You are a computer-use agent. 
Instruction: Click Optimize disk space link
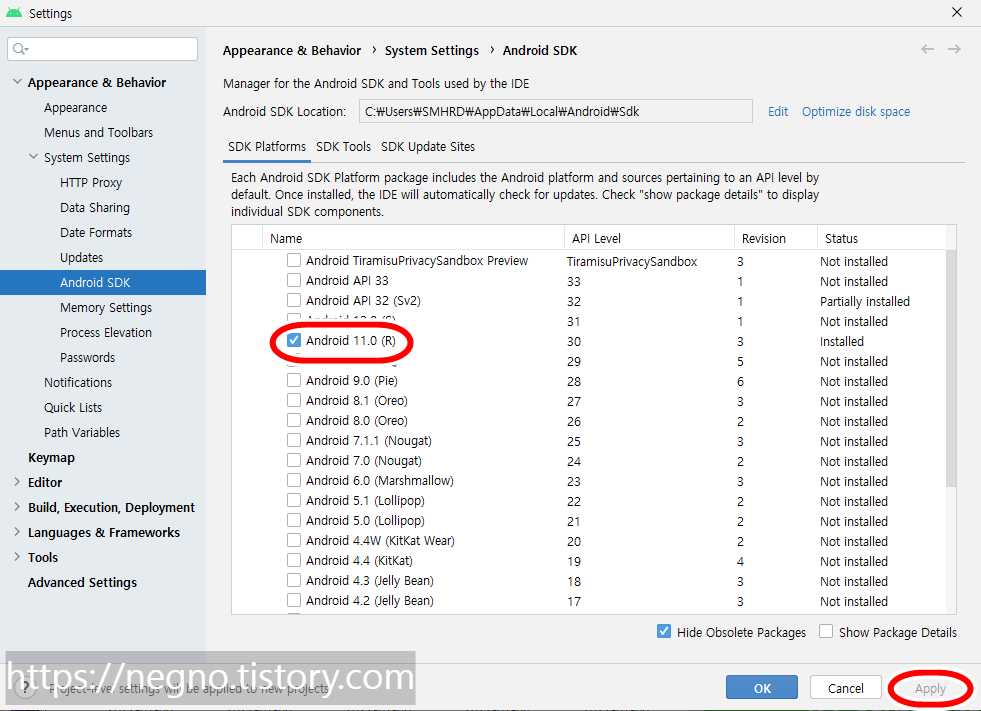tap(856, 111)
